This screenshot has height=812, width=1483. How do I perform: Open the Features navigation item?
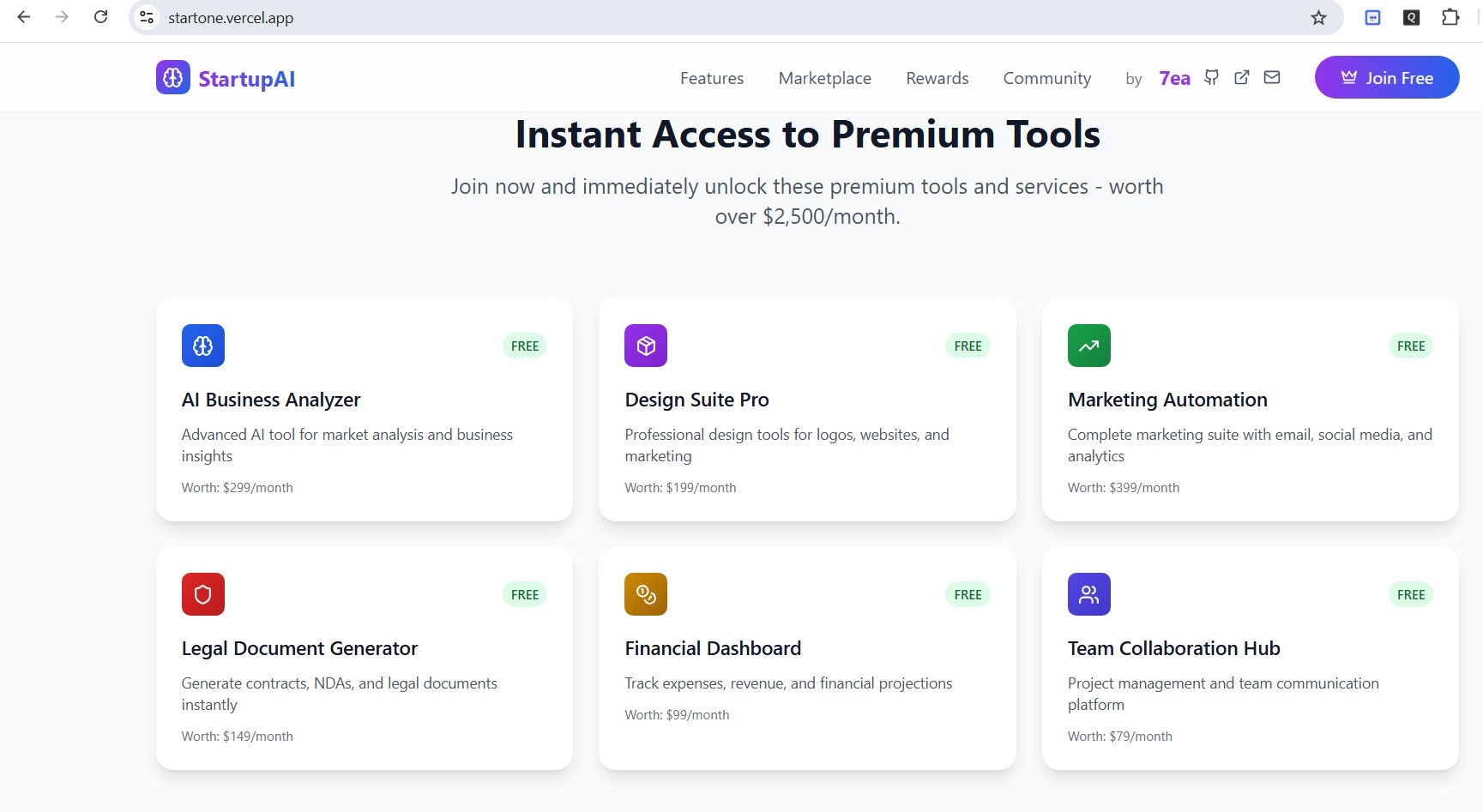click(711, 78)
